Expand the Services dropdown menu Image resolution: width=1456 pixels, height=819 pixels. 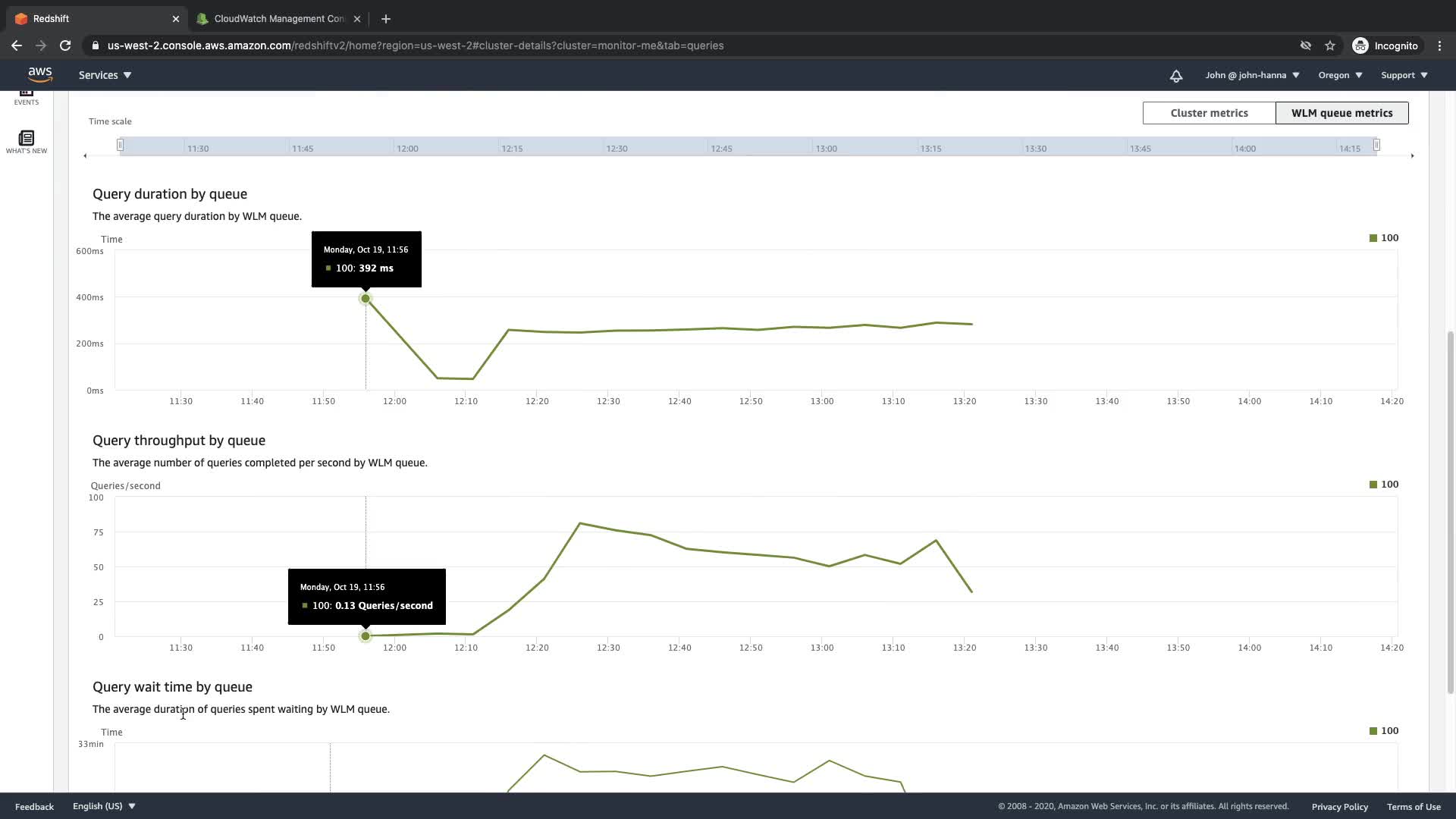105,75
